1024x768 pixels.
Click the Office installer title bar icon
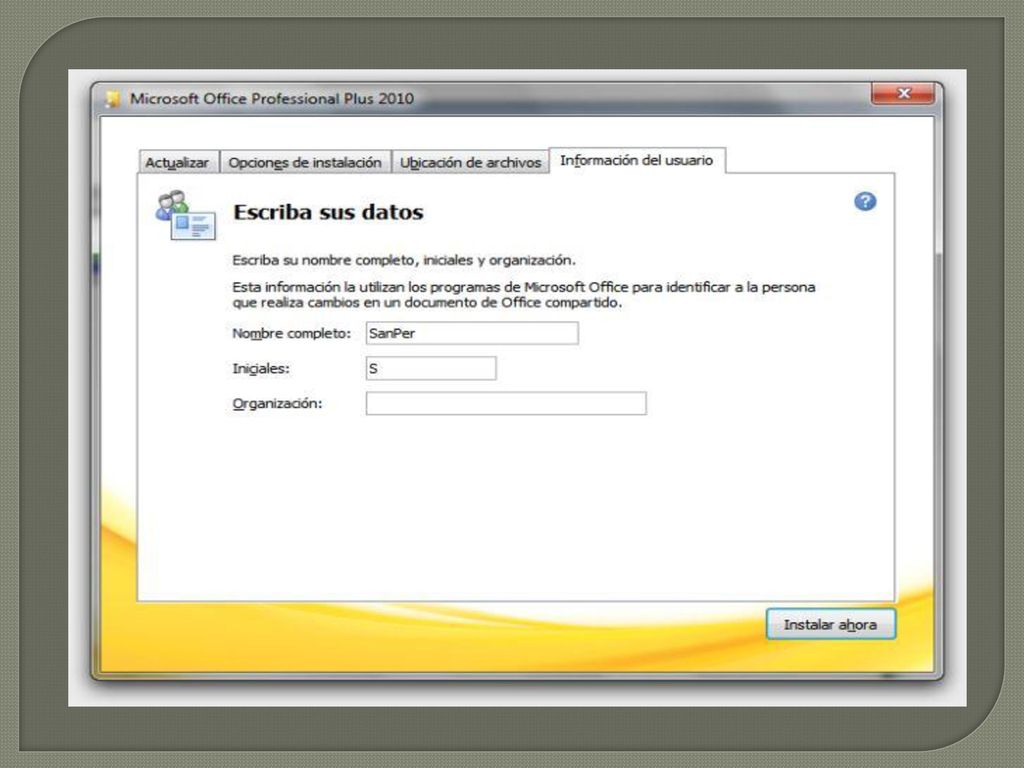tap(114, 99)
